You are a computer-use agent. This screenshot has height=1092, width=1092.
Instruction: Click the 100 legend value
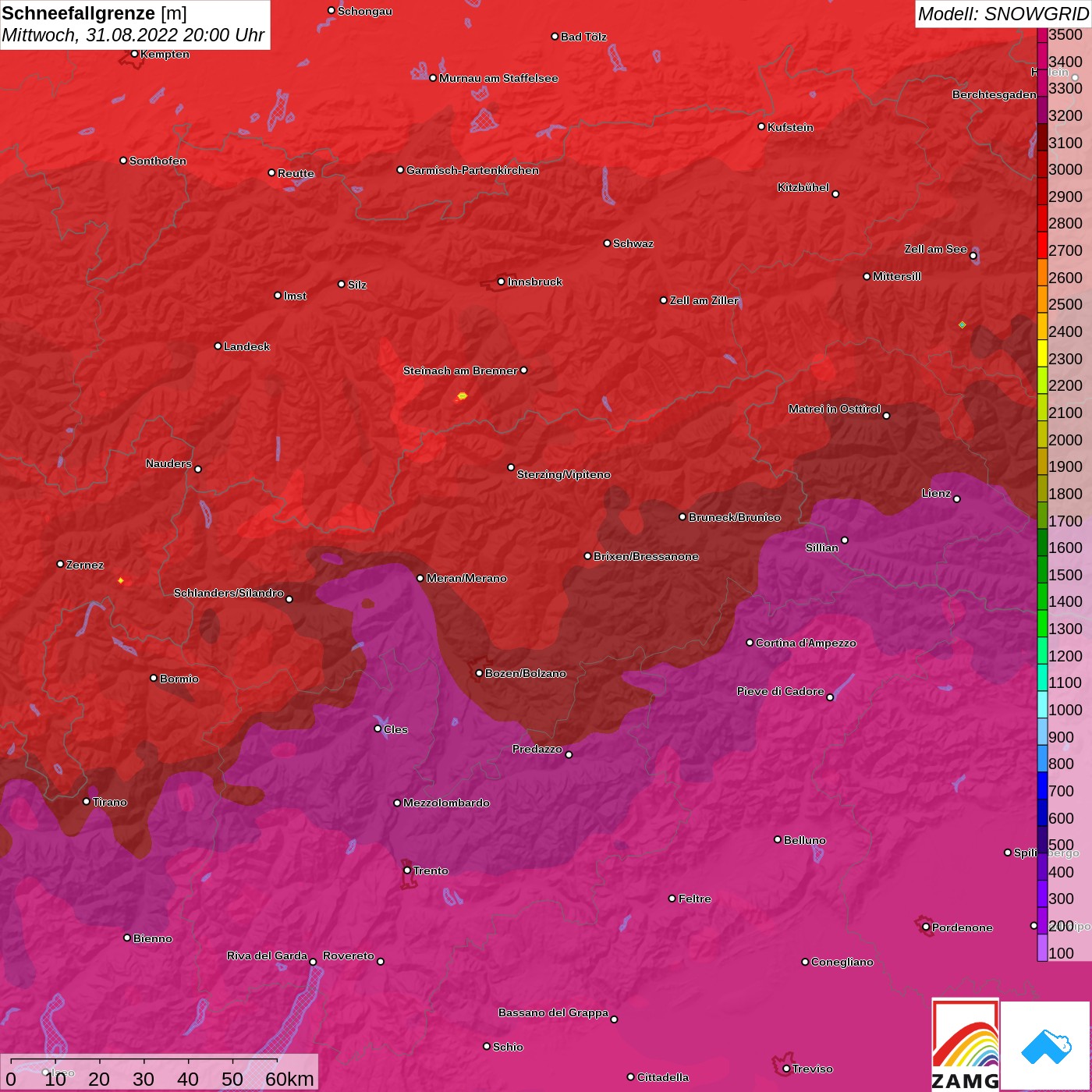click(x=1062, y=953)
